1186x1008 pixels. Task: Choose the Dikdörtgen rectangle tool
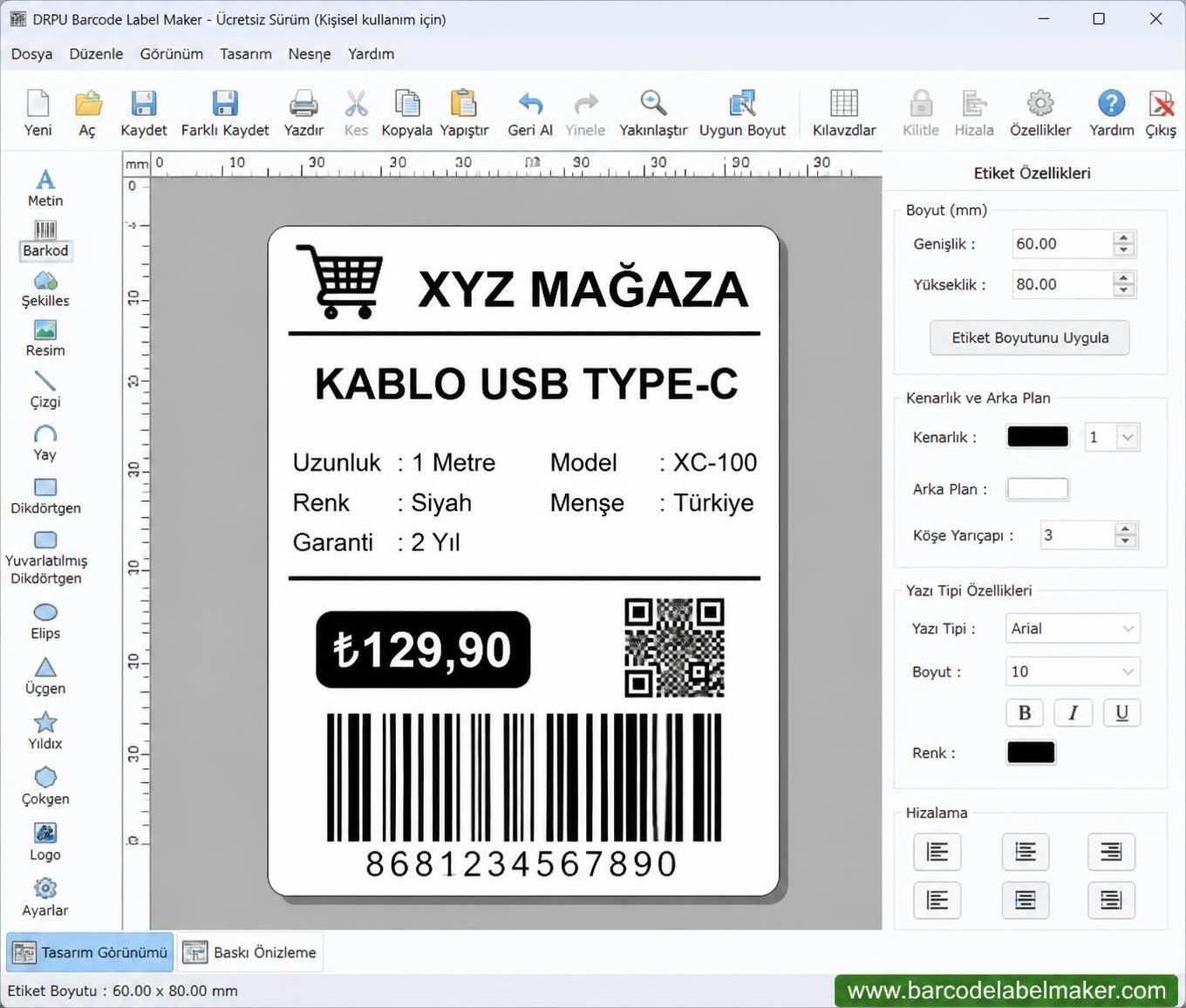point(45,496)
